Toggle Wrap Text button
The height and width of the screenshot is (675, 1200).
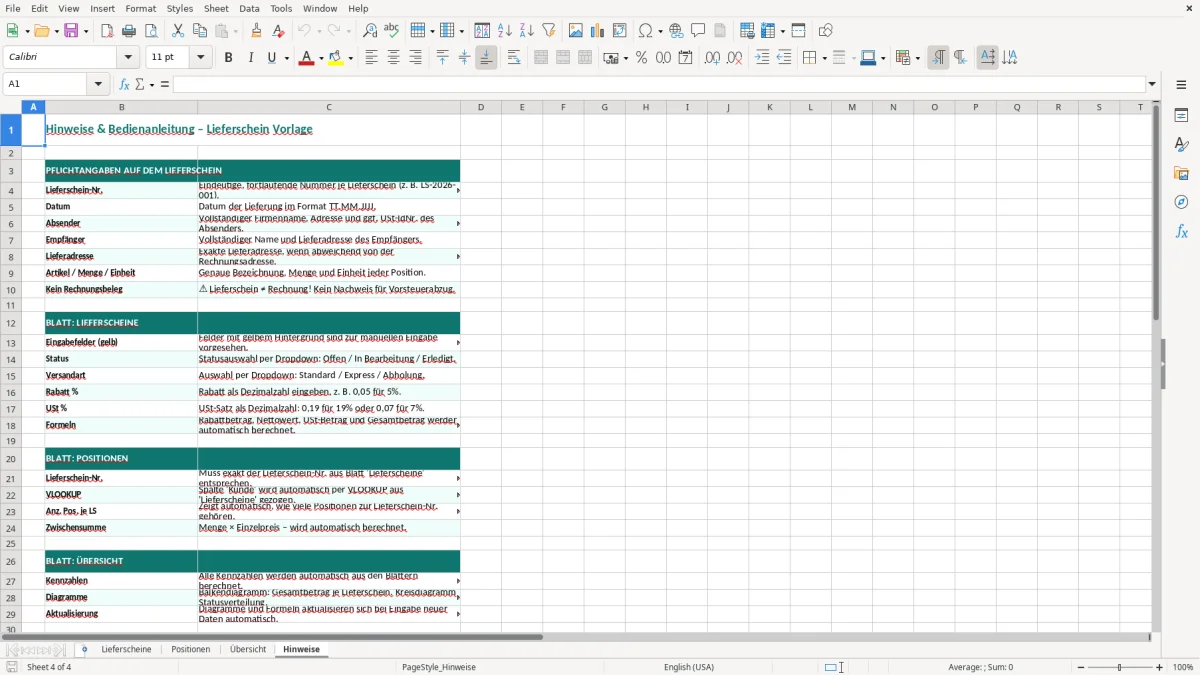point(514,58)
